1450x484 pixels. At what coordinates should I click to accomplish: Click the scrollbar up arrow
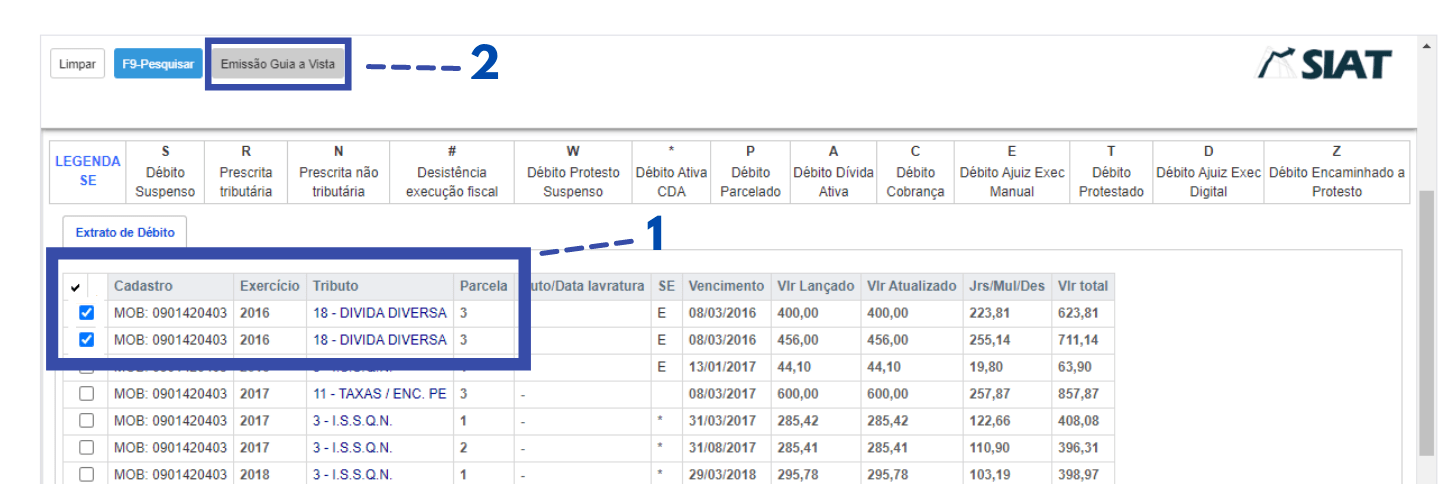[1427, 46]
